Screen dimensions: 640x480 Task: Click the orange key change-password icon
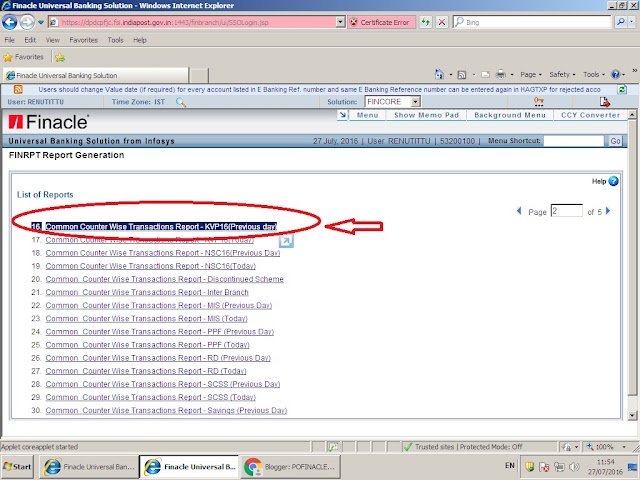(x=539, y=102)
